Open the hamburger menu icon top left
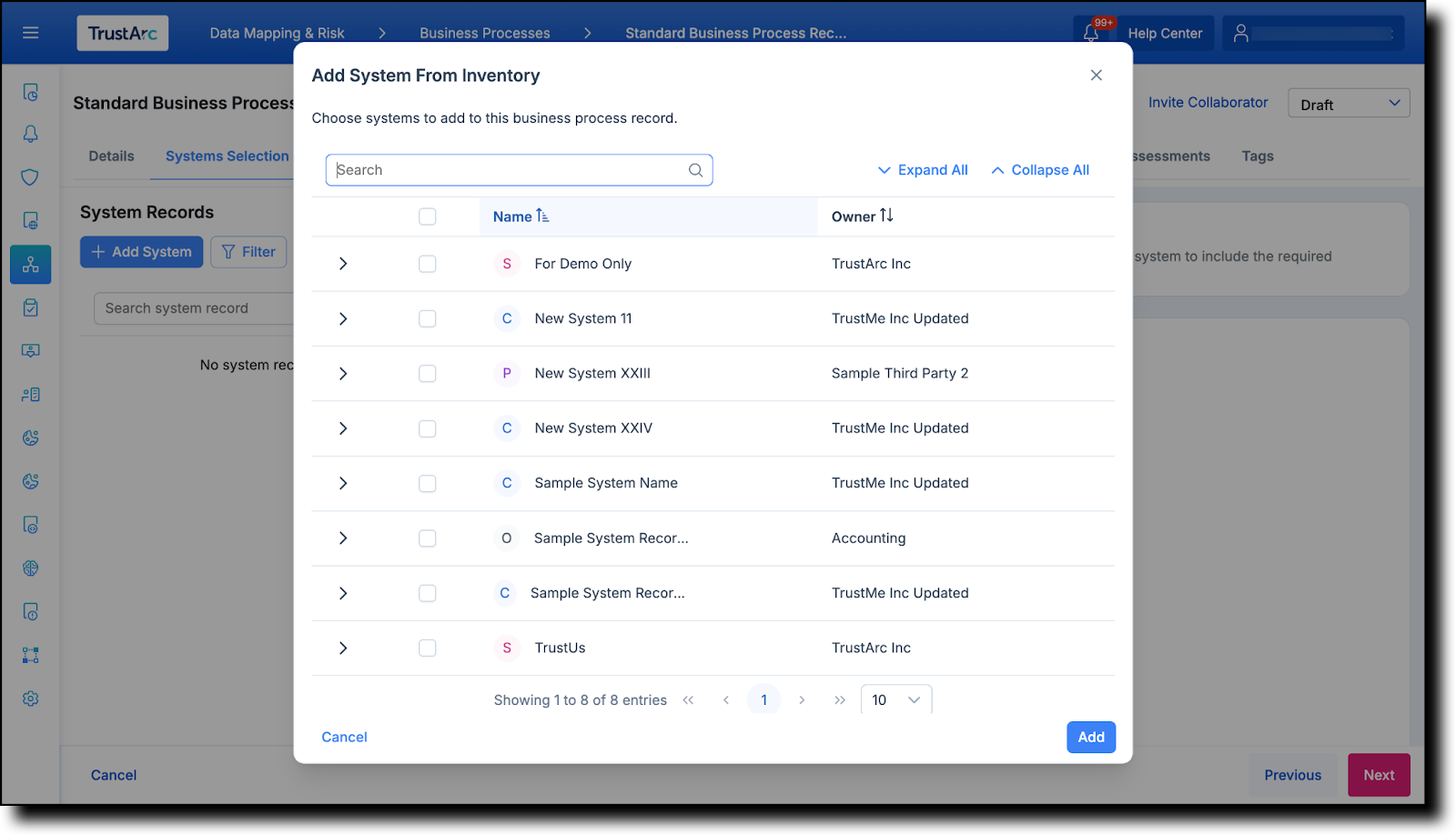This screenshot has height=835, width=1456. [30, 32]
